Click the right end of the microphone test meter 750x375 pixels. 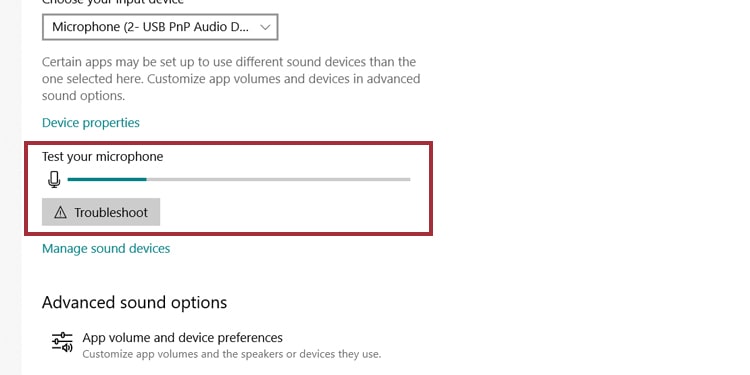408,179
